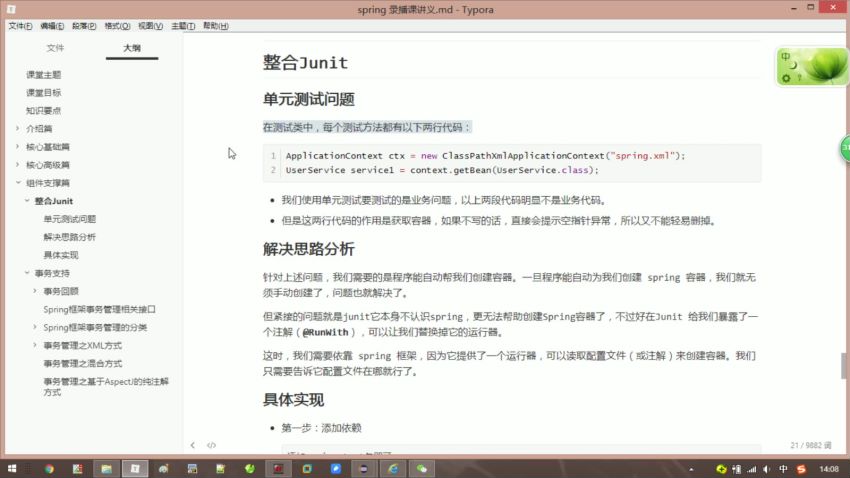Go to Spring框架事务管理相关接口 outline entry
The image size is (850, 478).
100,309
